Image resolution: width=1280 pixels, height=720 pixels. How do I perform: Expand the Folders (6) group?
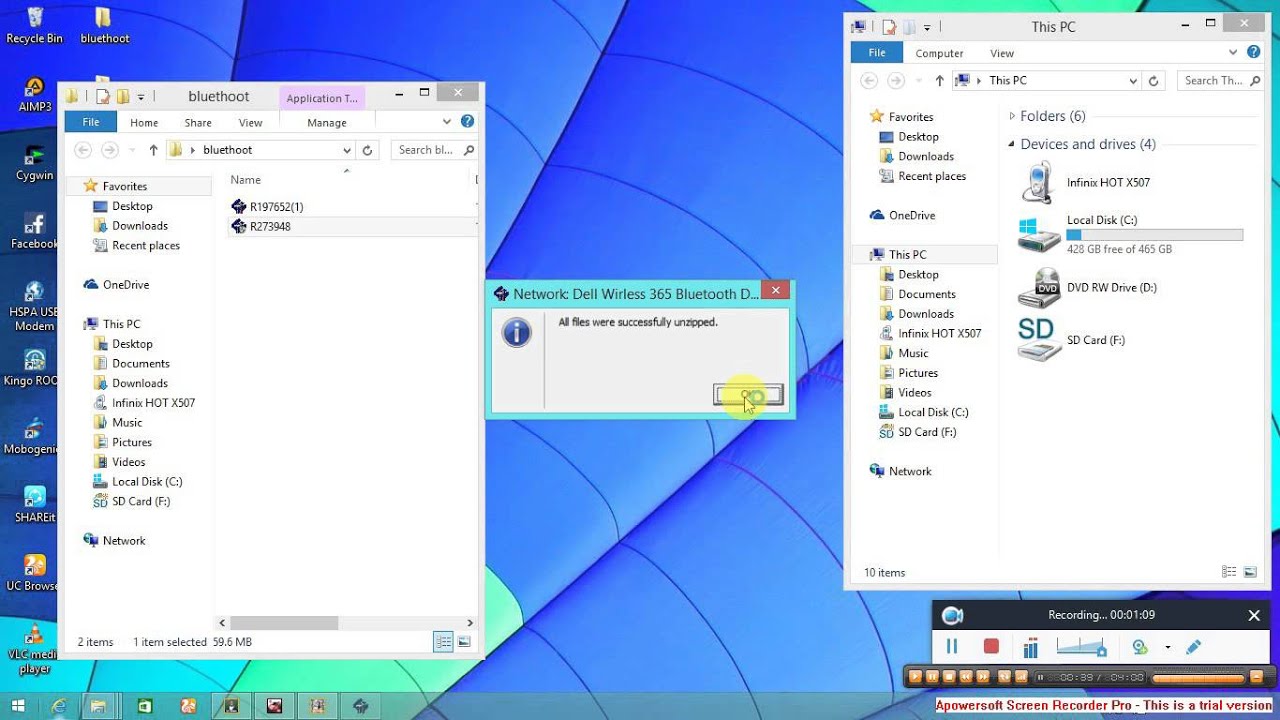pyautogui.click(x=1012, y=116)
